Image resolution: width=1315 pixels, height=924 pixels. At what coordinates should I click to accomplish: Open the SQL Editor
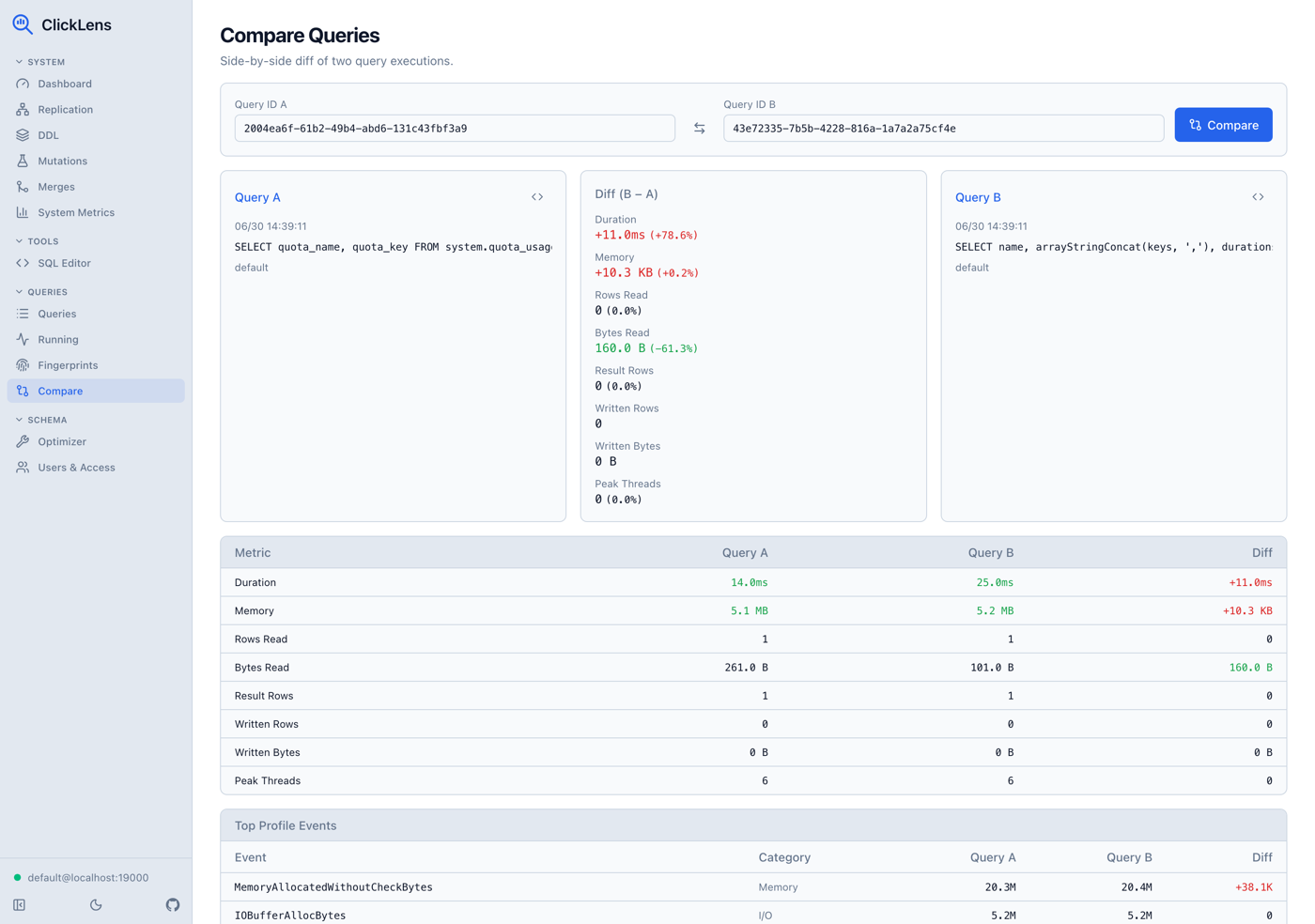tap(96, 263)
